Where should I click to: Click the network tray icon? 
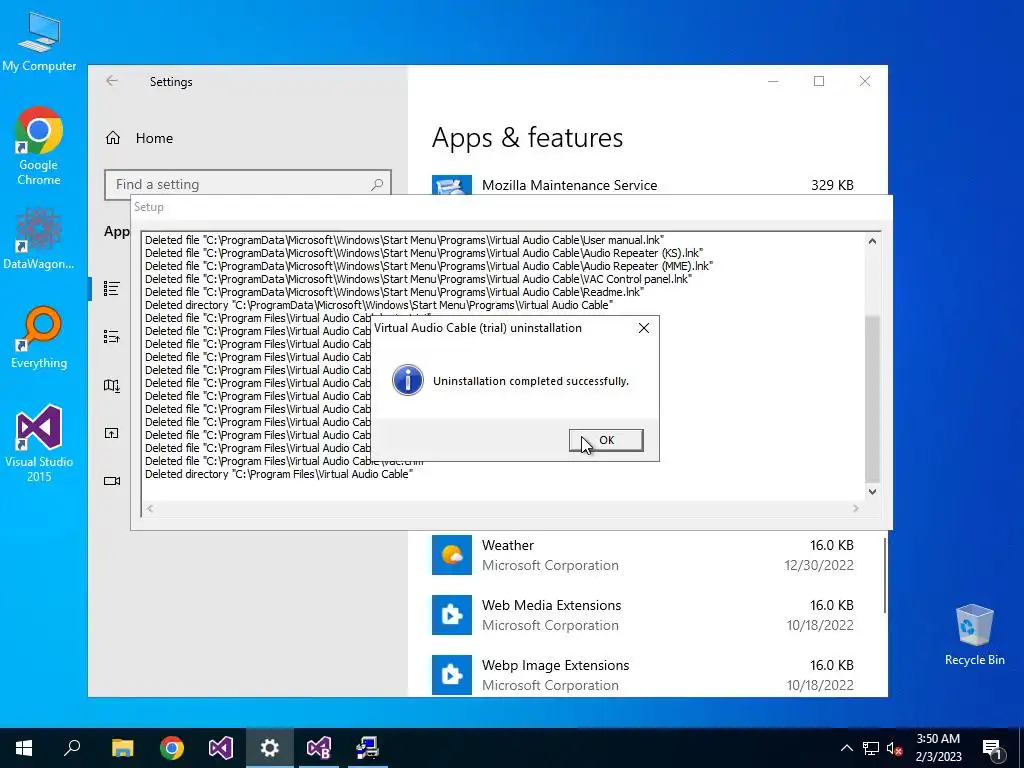871,748
